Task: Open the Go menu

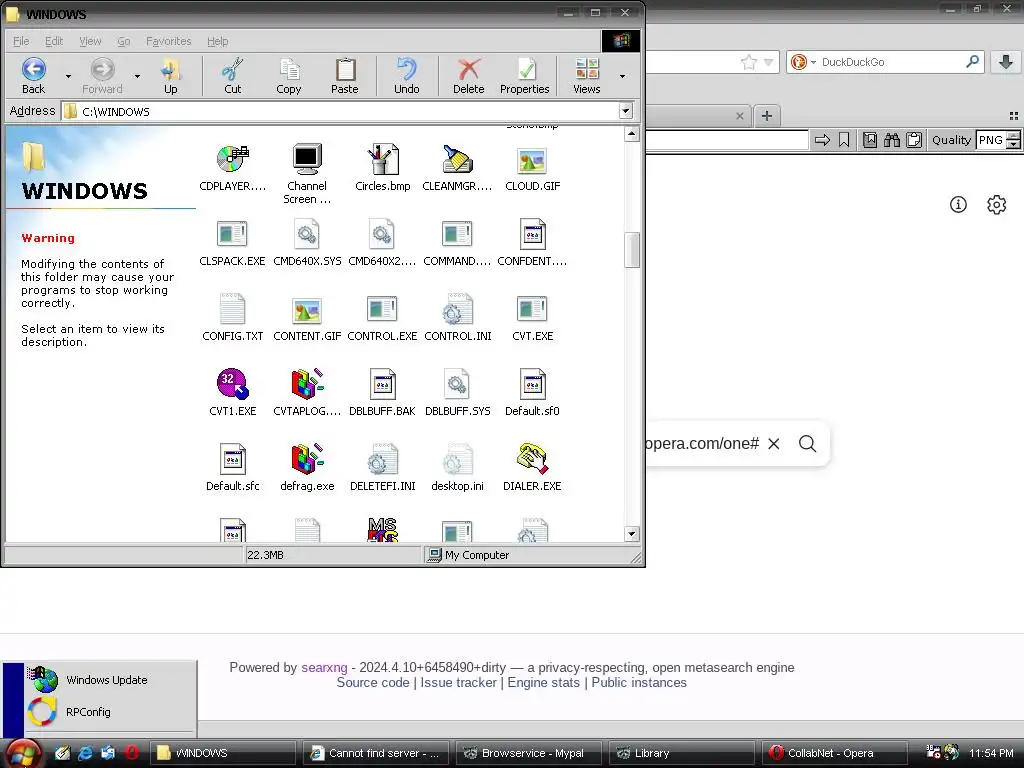Action: click(123, 41)
